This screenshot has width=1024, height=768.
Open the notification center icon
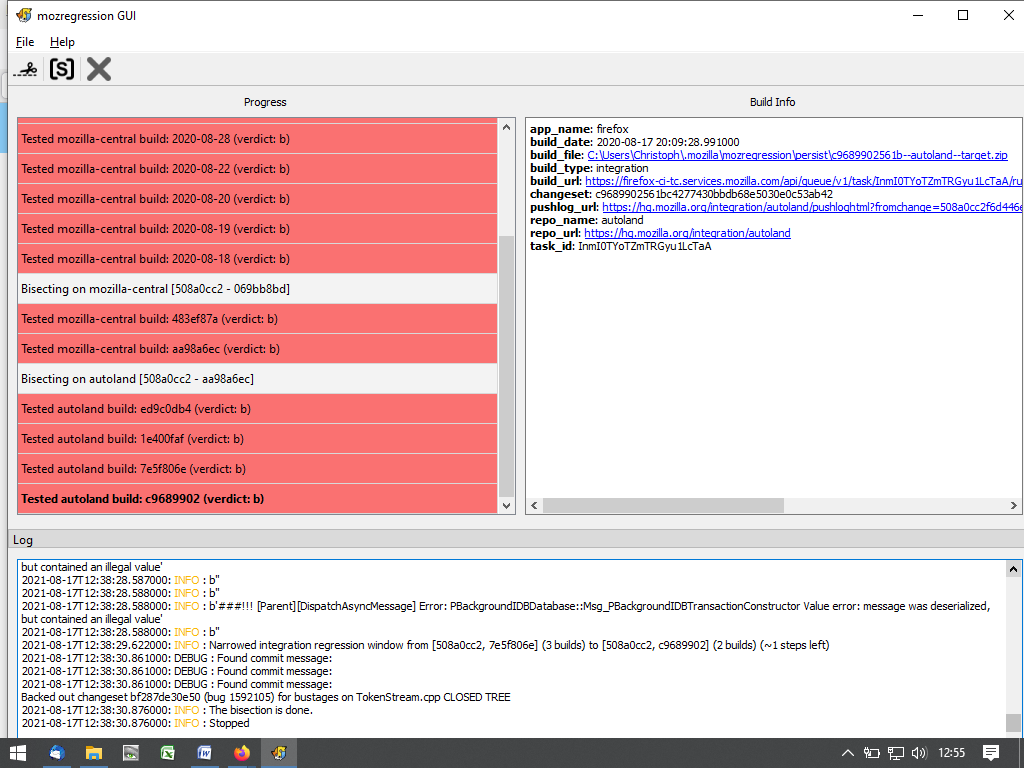pos(990,753)
